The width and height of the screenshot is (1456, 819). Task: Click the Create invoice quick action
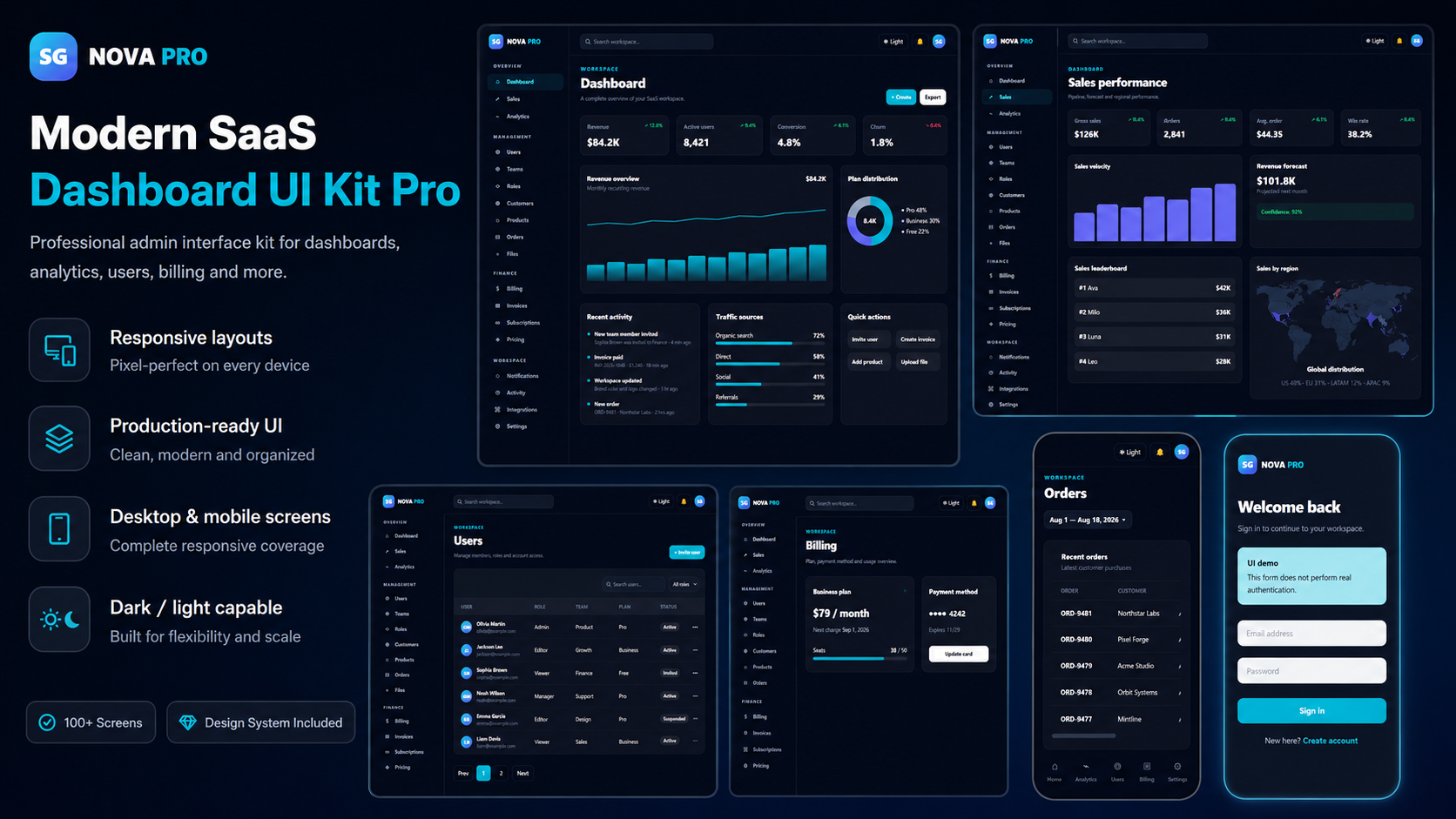coord(918,339)
